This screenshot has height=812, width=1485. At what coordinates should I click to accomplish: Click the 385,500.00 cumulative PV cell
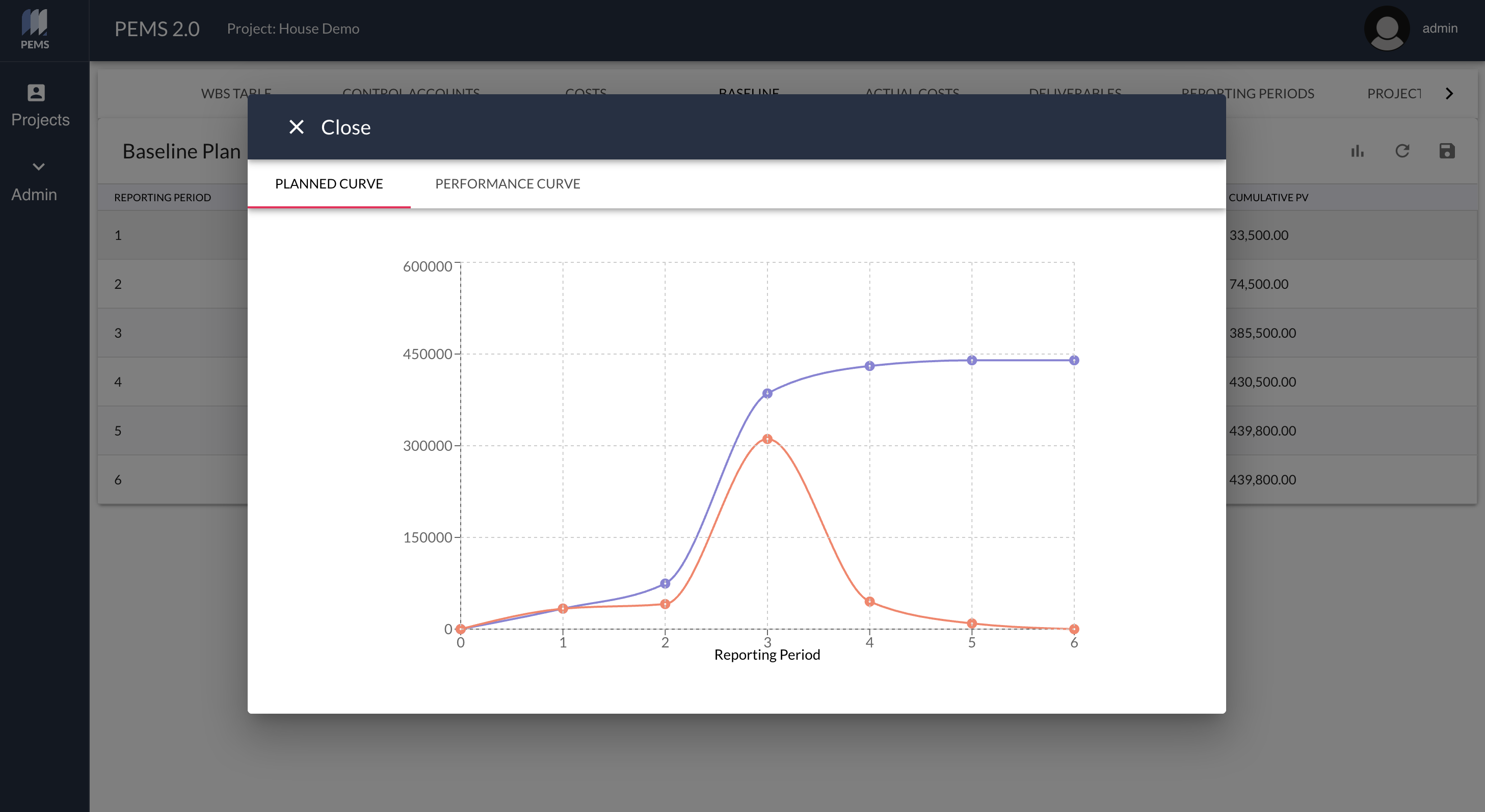[x=1262, y=333]
